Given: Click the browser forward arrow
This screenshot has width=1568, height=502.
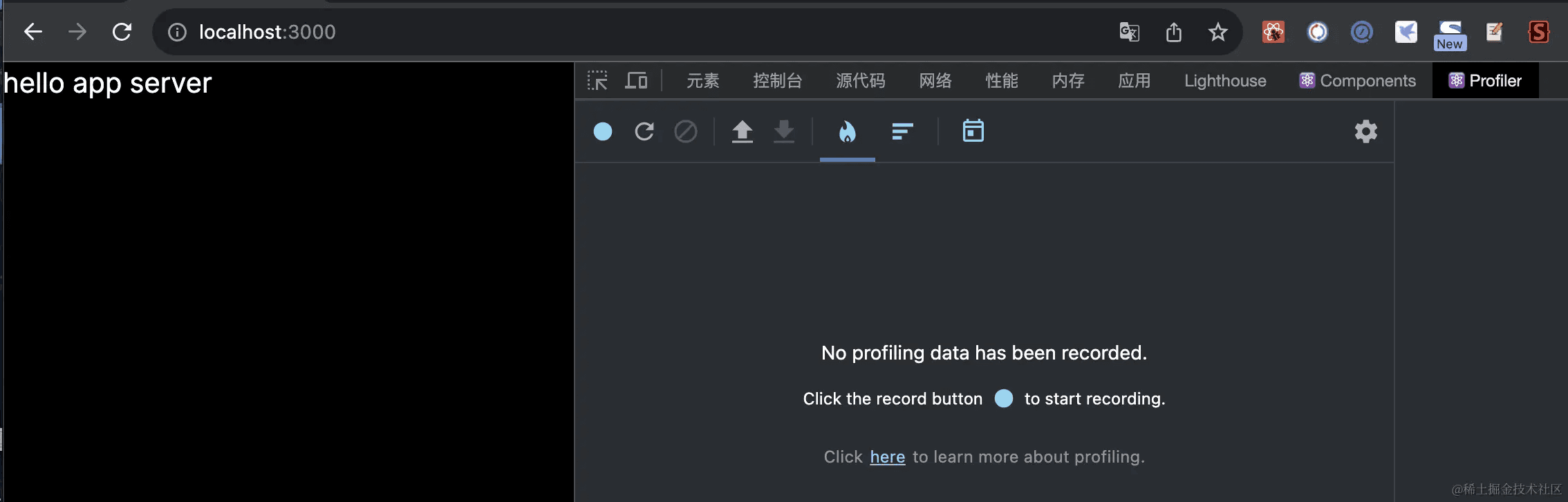Looking at the screenshot, I should pyautogui.click(x=77, y=32).
